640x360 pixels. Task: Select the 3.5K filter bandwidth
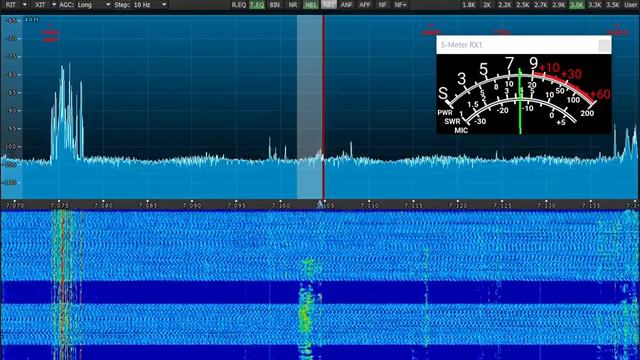pyautogui.click(x=613, y=5)
